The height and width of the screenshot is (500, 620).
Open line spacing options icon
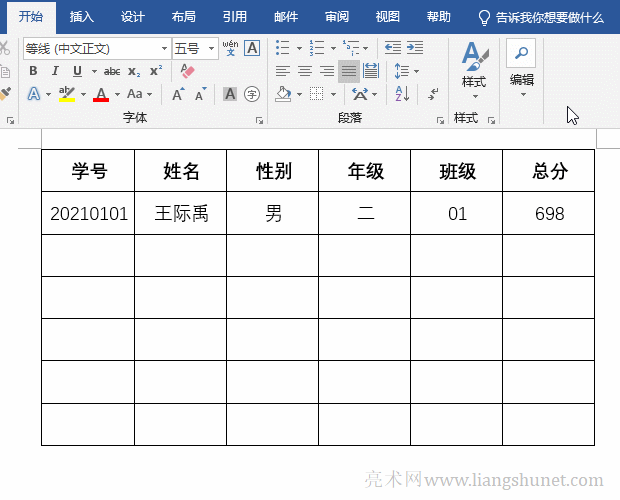(x=401, y=71)
